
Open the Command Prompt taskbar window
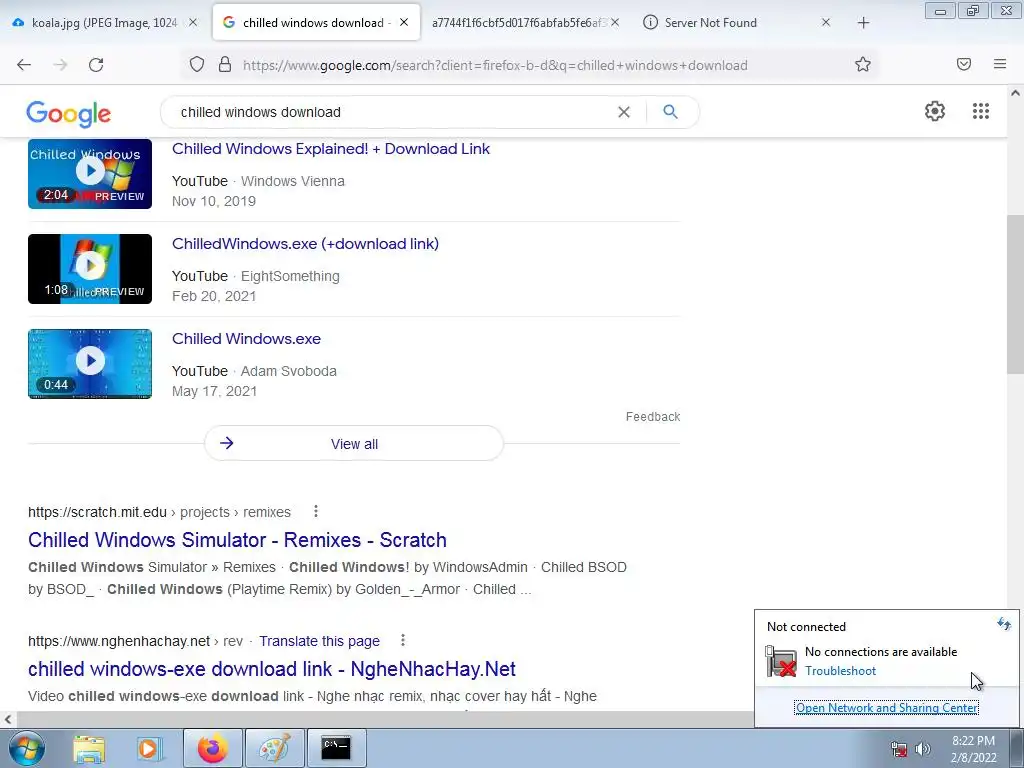[x=336, y=748]
